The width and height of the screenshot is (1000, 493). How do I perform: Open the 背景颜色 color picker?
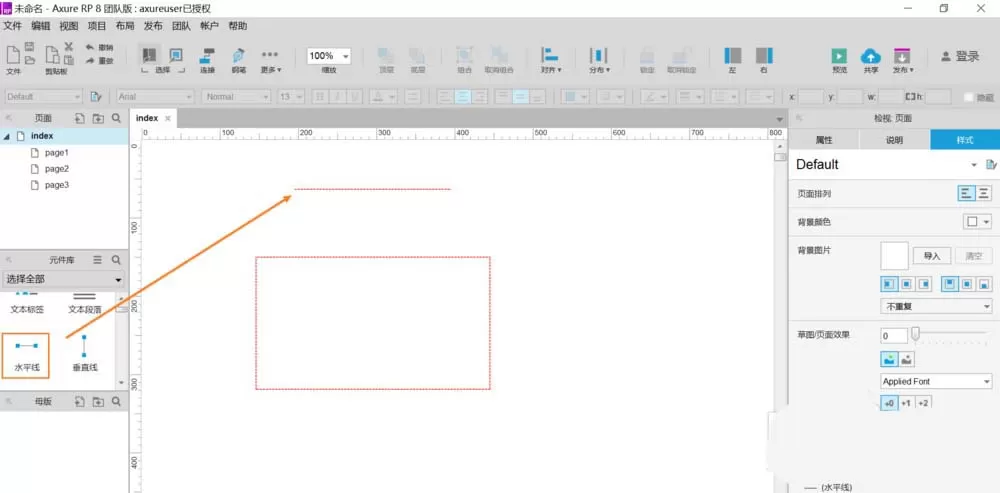point(978,222)
